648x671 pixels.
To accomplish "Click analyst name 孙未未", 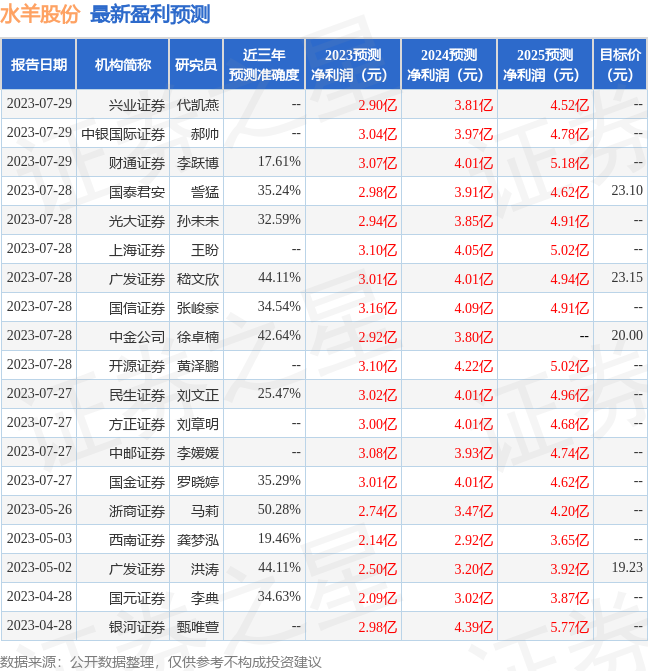I will tap(198, 221).
